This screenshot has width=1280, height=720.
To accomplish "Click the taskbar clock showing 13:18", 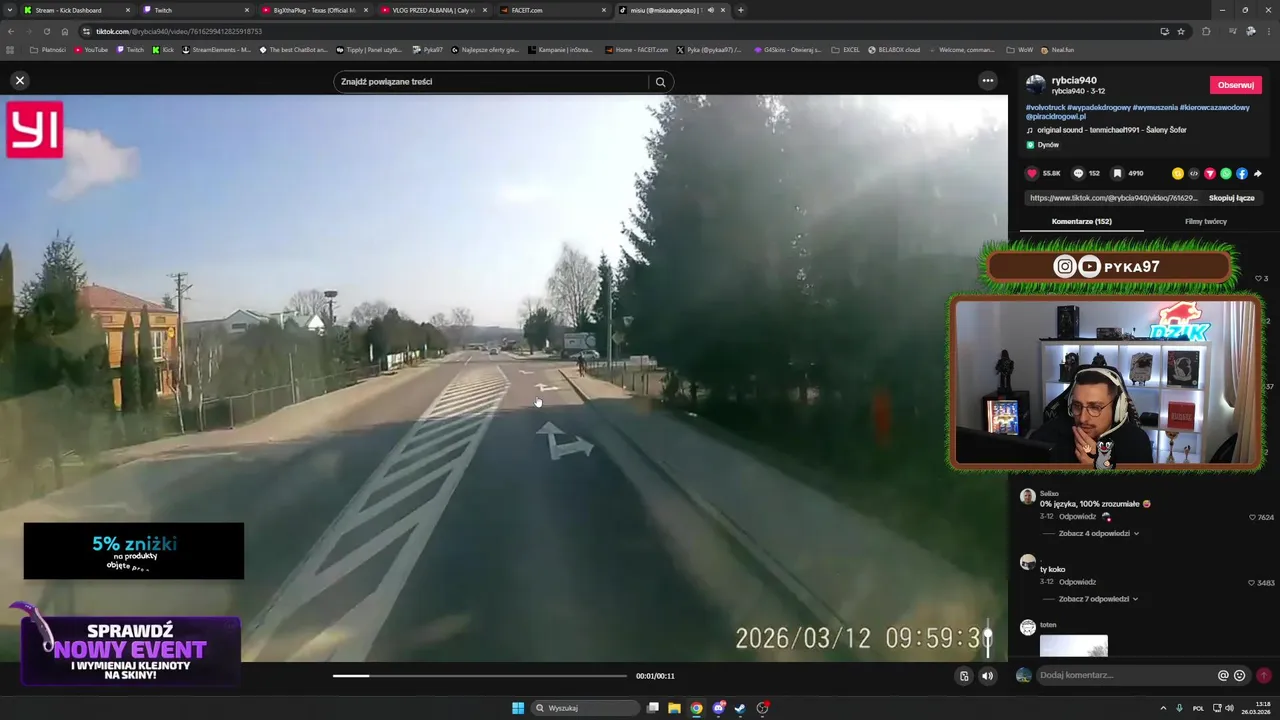I will click(x=1256, y=708).
